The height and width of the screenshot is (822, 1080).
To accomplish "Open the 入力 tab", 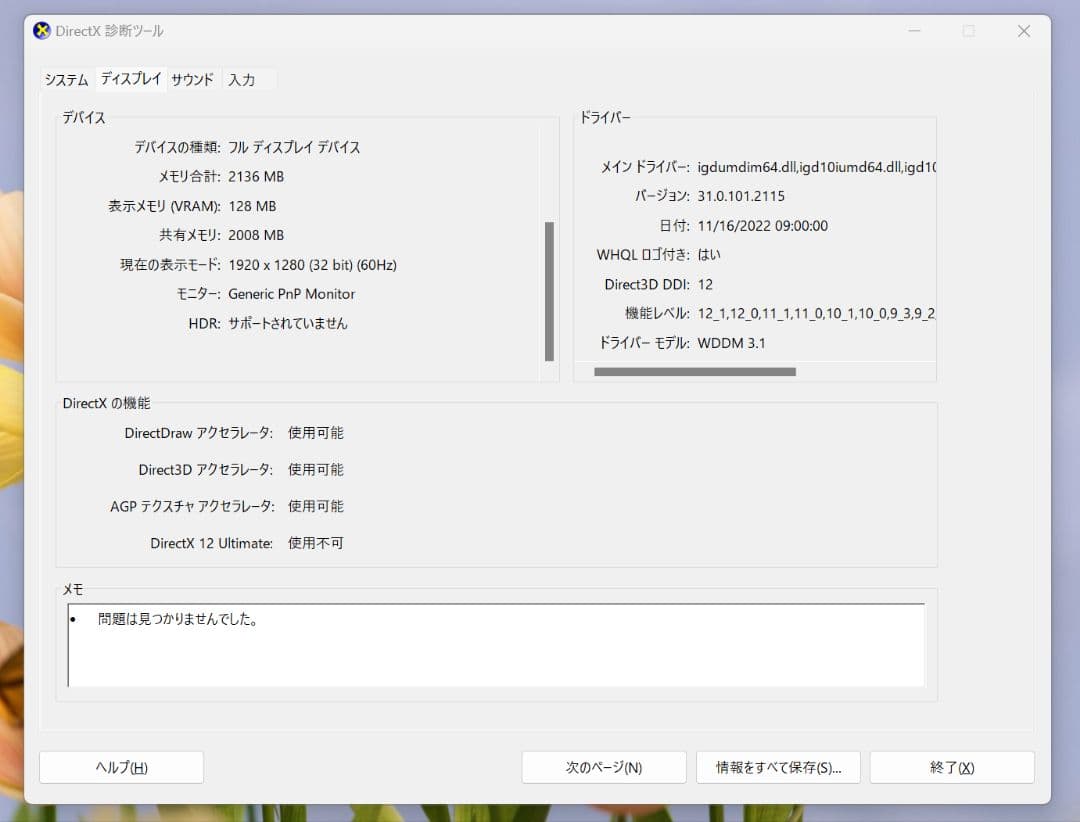I will pyautogui.click(x=242, y=80).
